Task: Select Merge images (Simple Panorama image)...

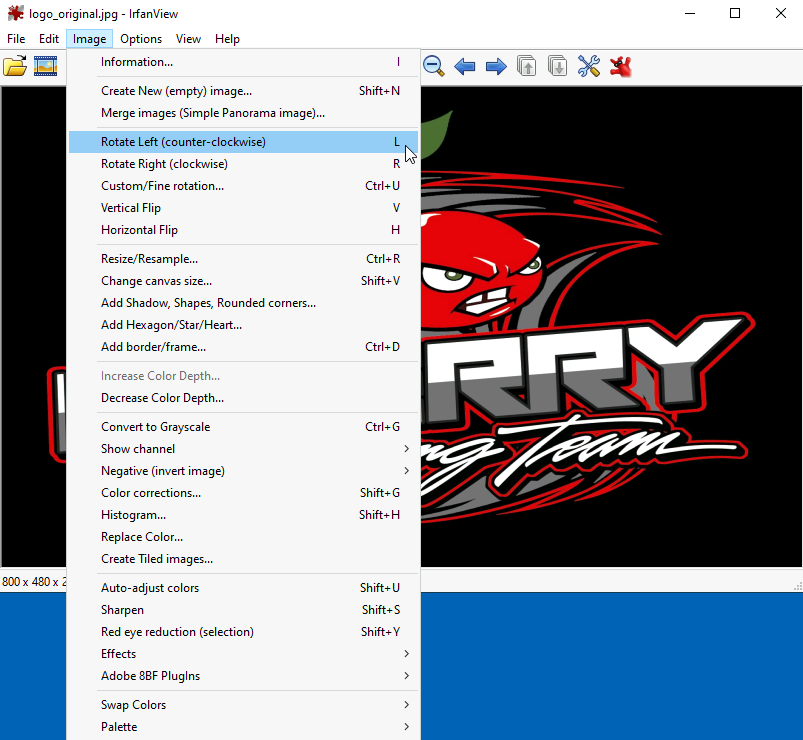Action: (243, 113)
